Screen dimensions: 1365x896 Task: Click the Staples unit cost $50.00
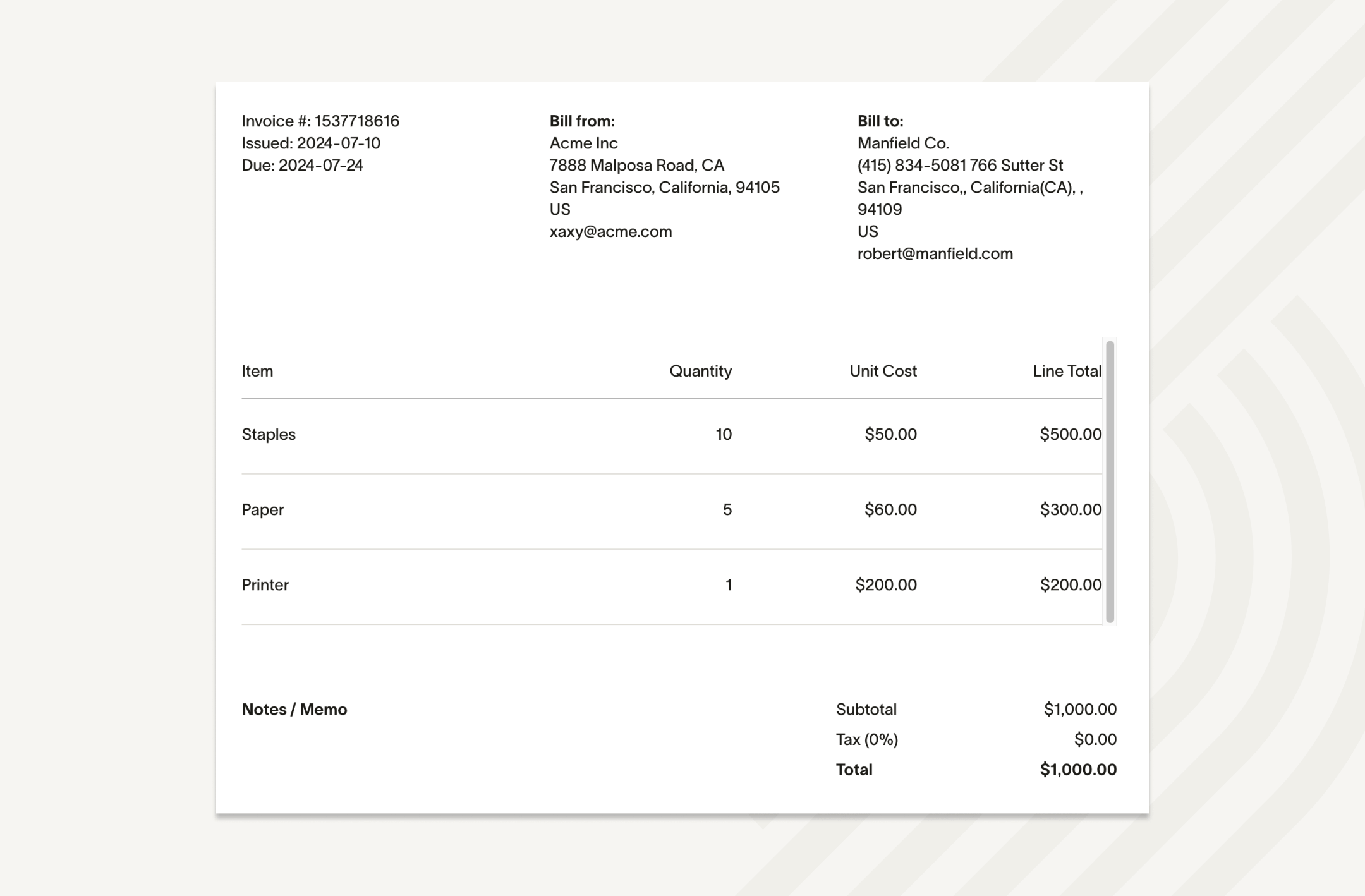point(890,434)
